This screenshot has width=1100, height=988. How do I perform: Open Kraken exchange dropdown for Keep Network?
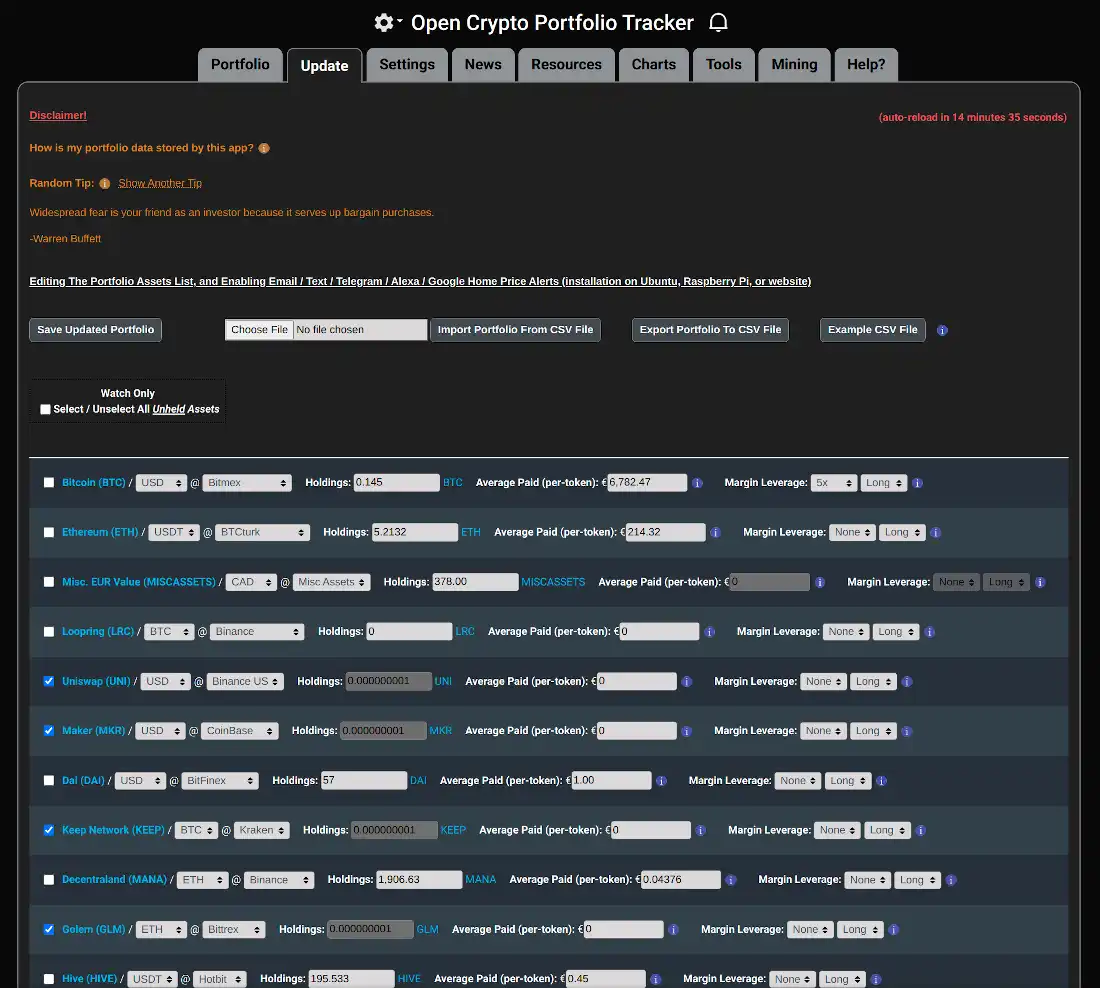262,830
